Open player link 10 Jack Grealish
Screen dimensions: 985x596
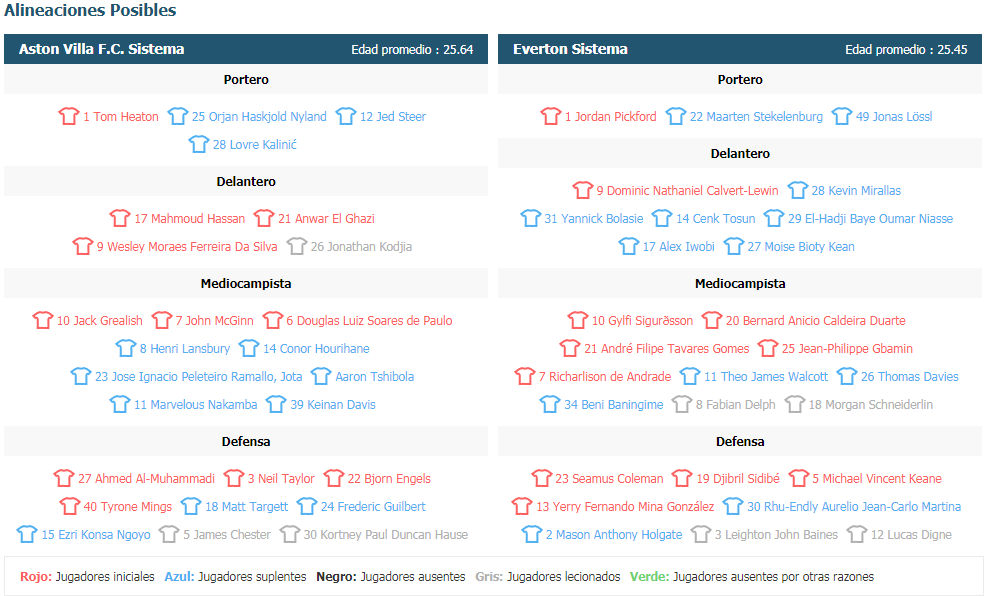[x=99, y=320]
